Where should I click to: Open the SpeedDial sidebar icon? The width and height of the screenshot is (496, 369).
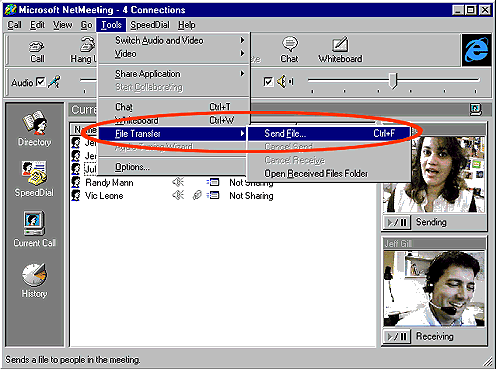click(x=34, y=179)
